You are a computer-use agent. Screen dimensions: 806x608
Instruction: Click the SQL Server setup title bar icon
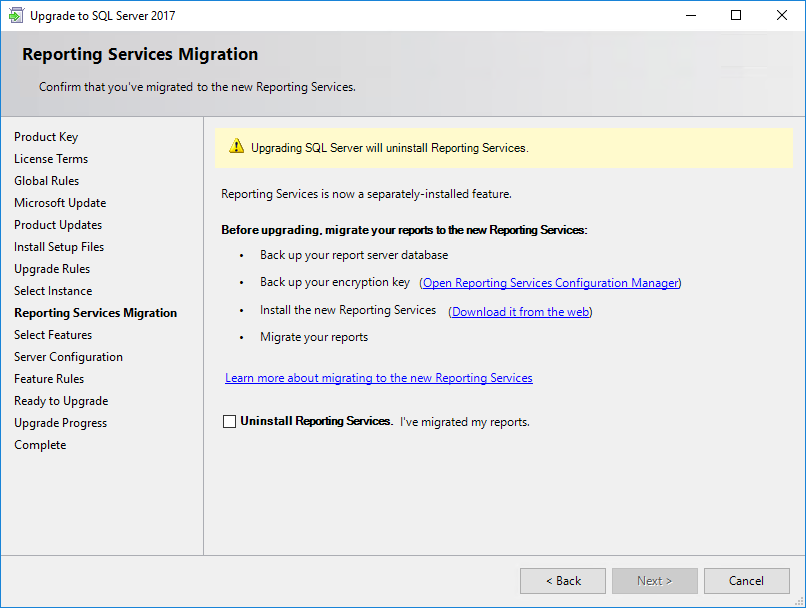16,15
